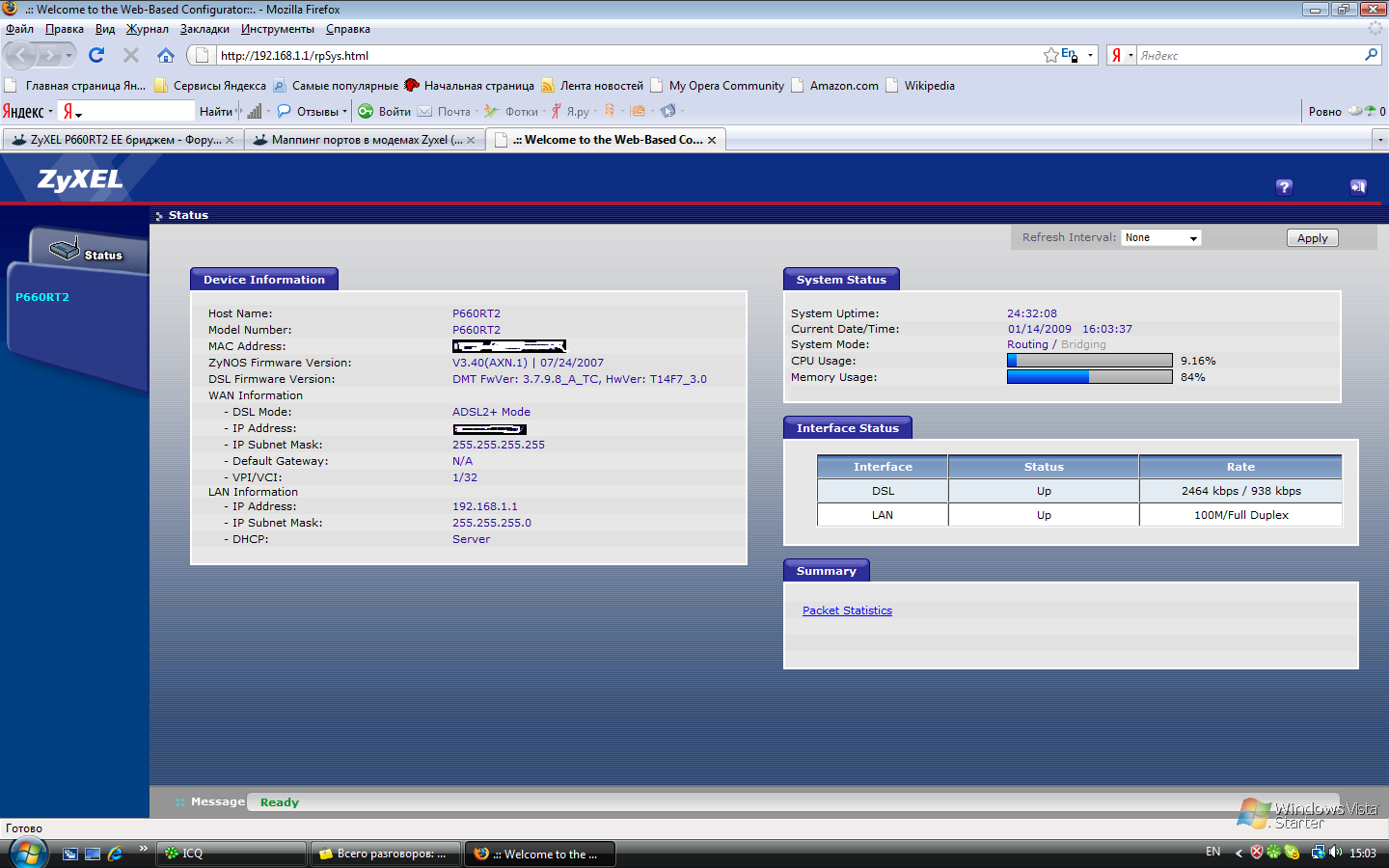Expand the hidden quick launch chevron
Viewport: 1389px width, 868px height.
(x=143, y=848)
